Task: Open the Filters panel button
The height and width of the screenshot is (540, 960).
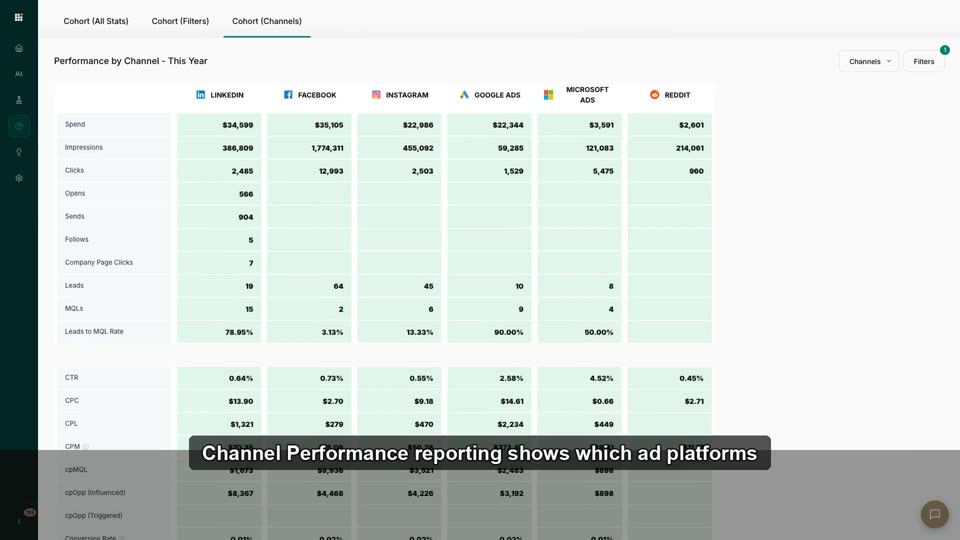Action: pos(924,61)
